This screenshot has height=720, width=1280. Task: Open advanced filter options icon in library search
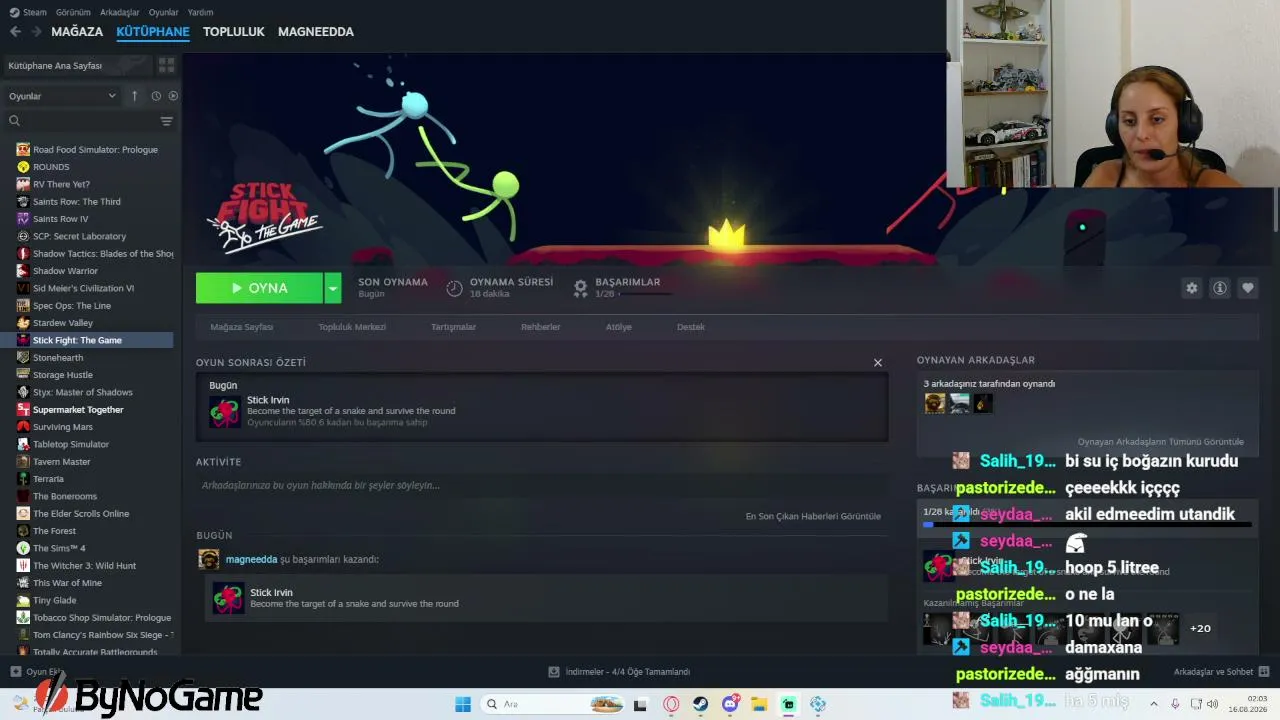166,121
